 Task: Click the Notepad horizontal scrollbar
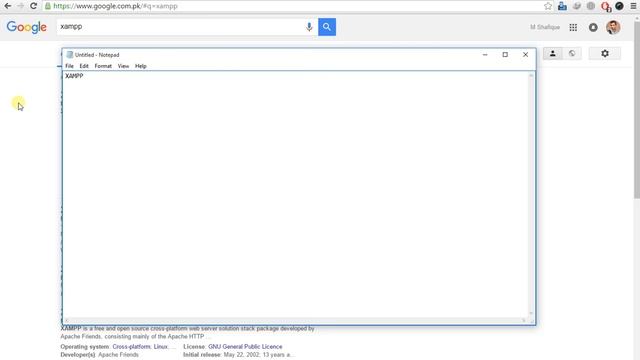click(x=296, y=320)
